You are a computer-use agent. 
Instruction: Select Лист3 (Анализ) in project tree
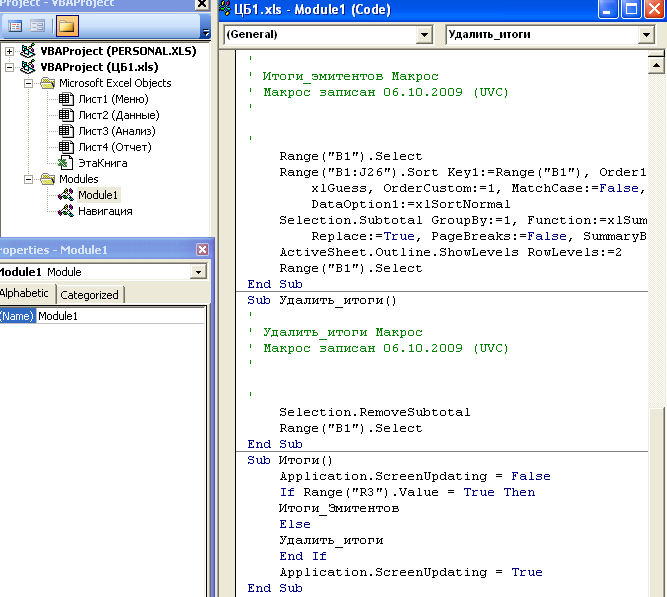[x=117, y=131]
